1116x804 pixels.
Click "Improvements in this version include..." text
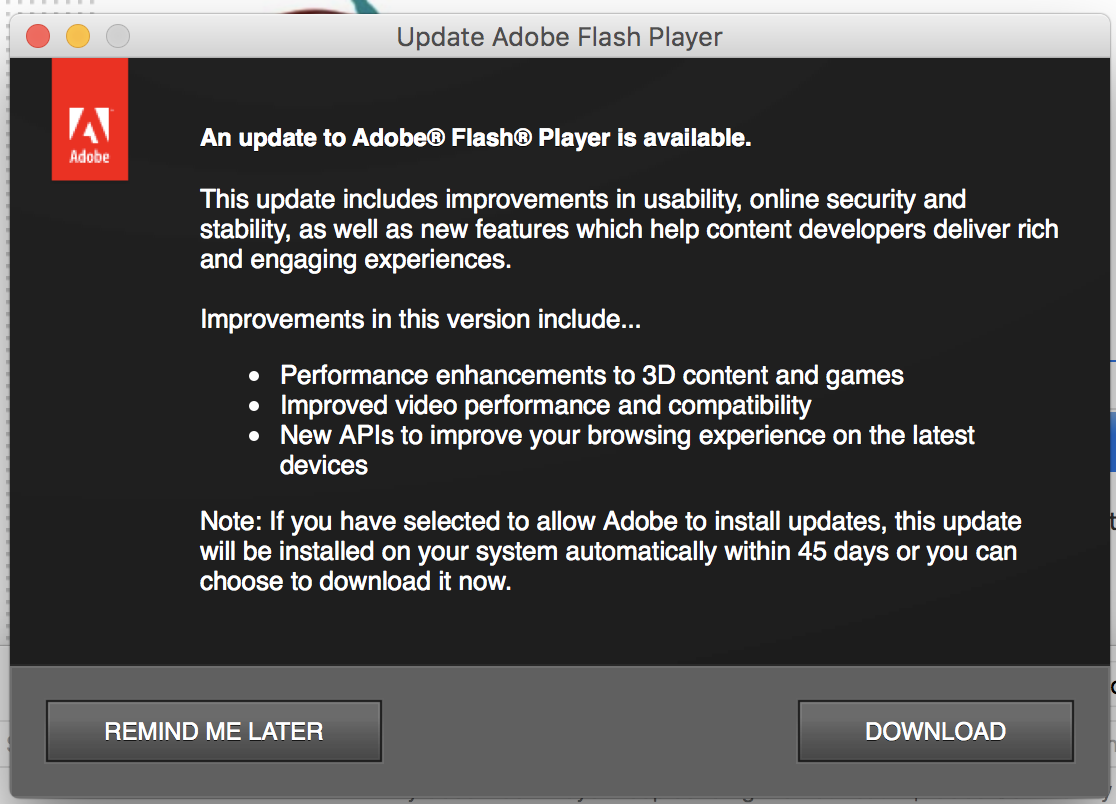(x=420, y=320)
